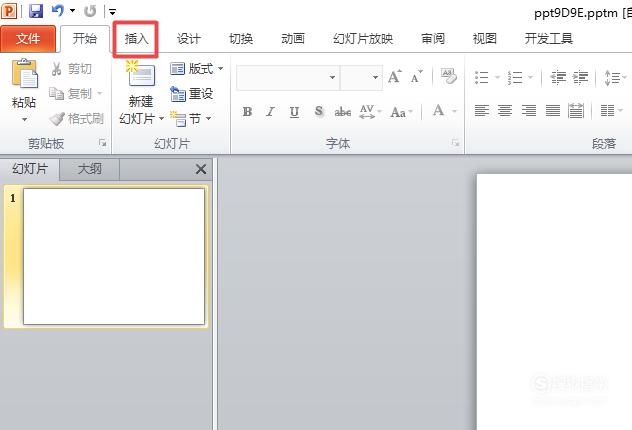Open the font name dropdown arrow
The image size is (632, 430).
pos(332,77)
